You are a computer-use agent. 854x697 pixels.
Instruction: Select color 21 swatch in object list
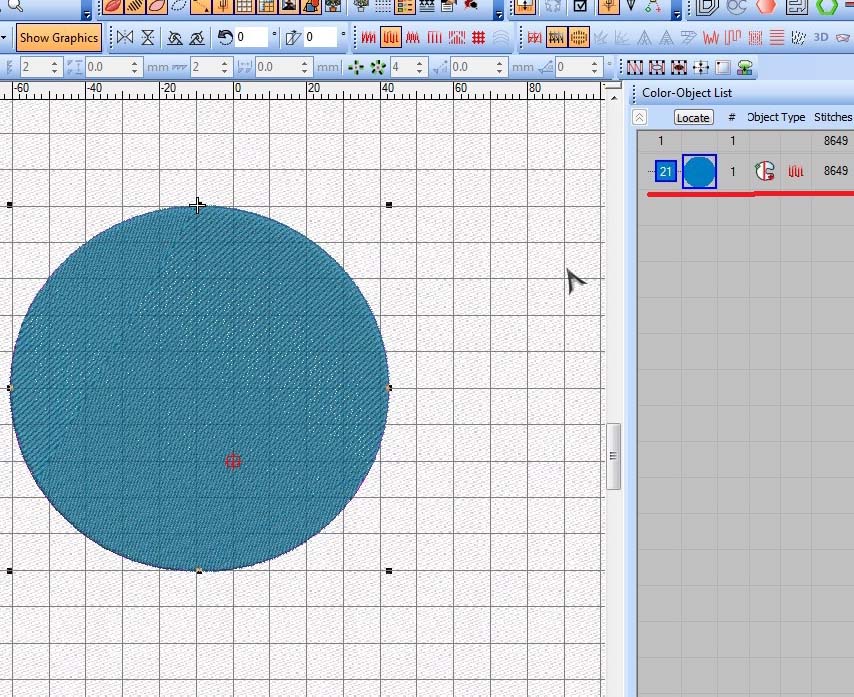[666, 171]
